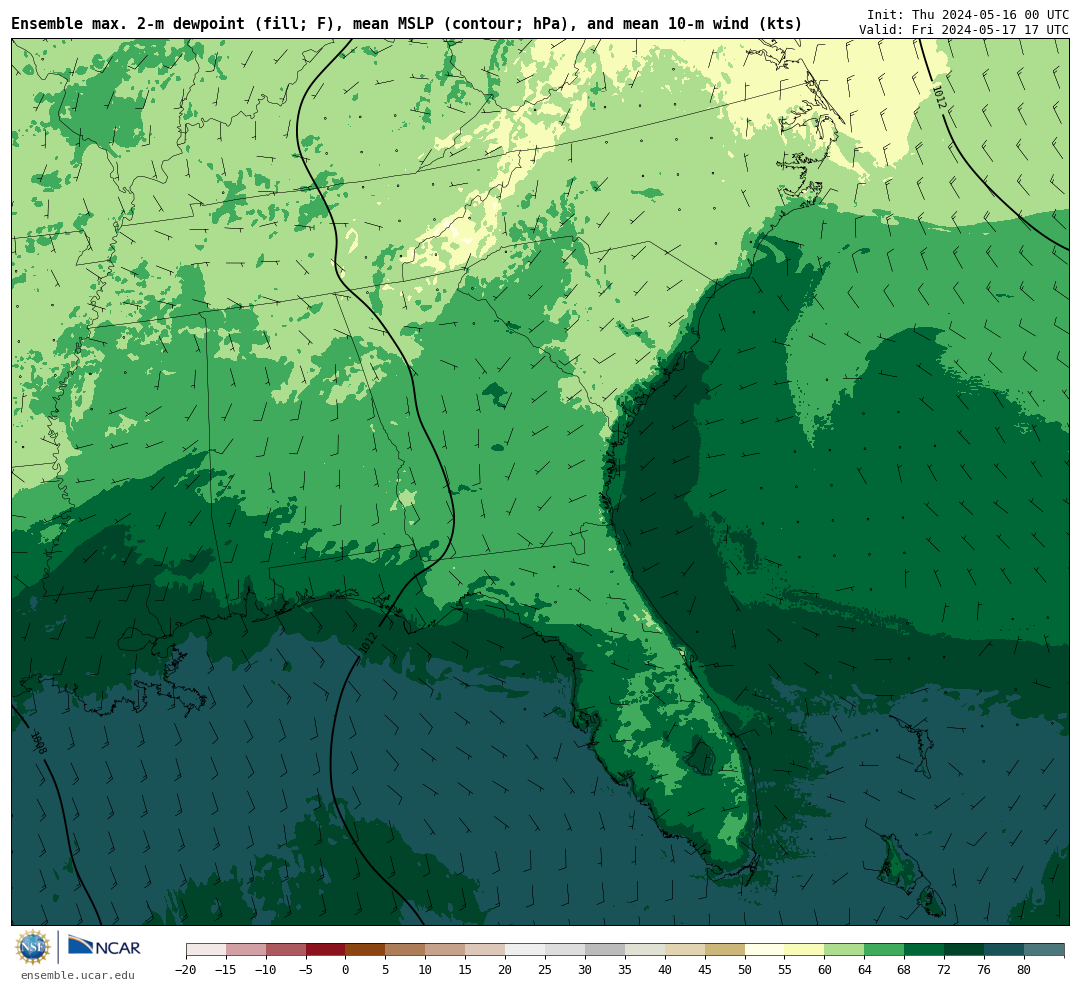Click the 1012 contour label over the Atlantic

point(939,96)
